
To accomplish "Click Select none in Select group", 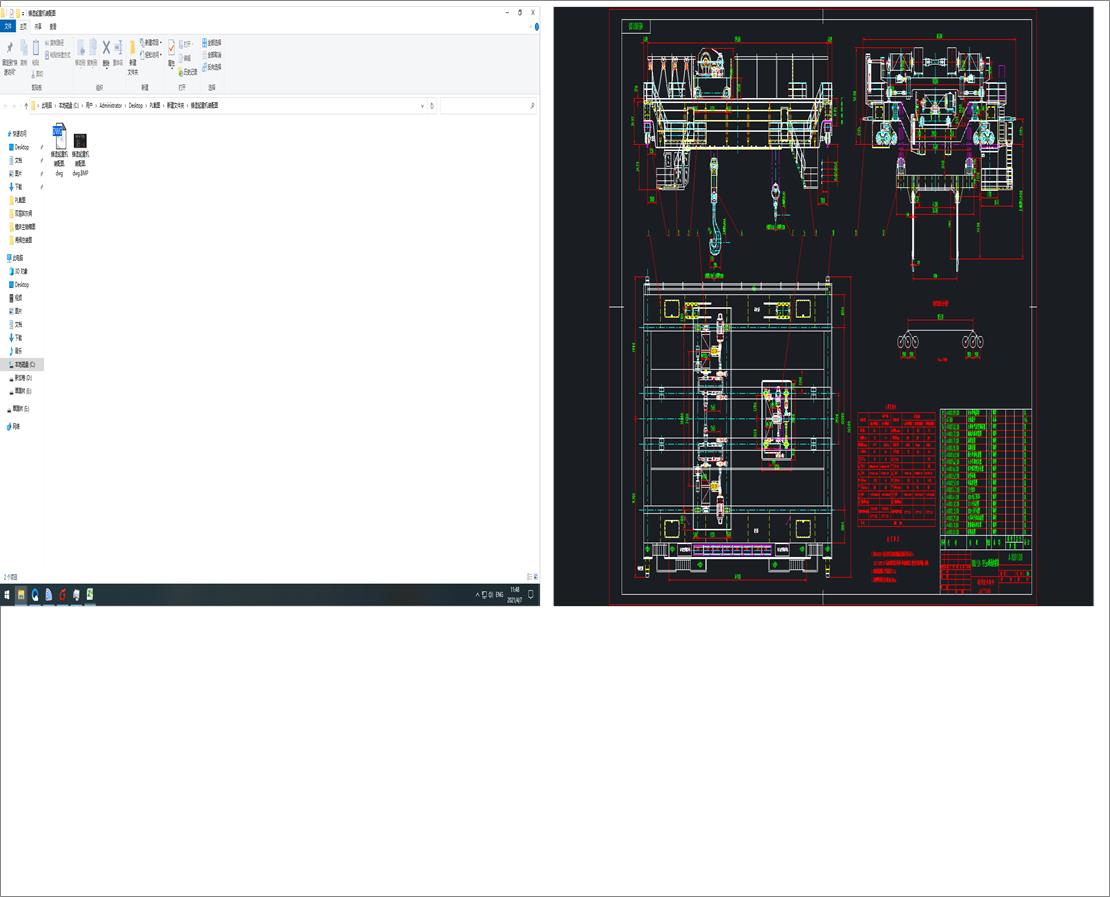I will point(212,55).
